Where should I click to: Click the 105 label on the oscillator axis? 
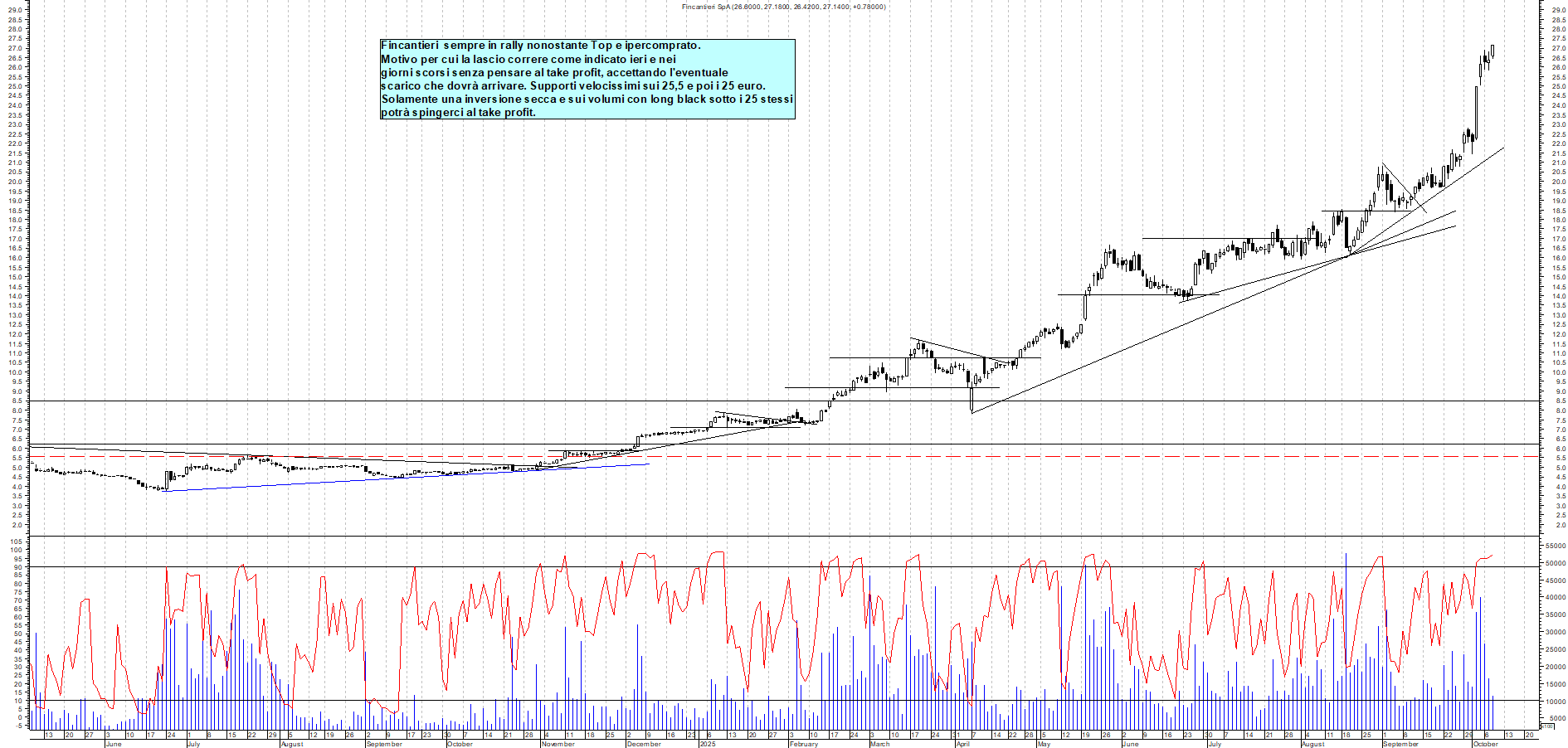point(16,540)
